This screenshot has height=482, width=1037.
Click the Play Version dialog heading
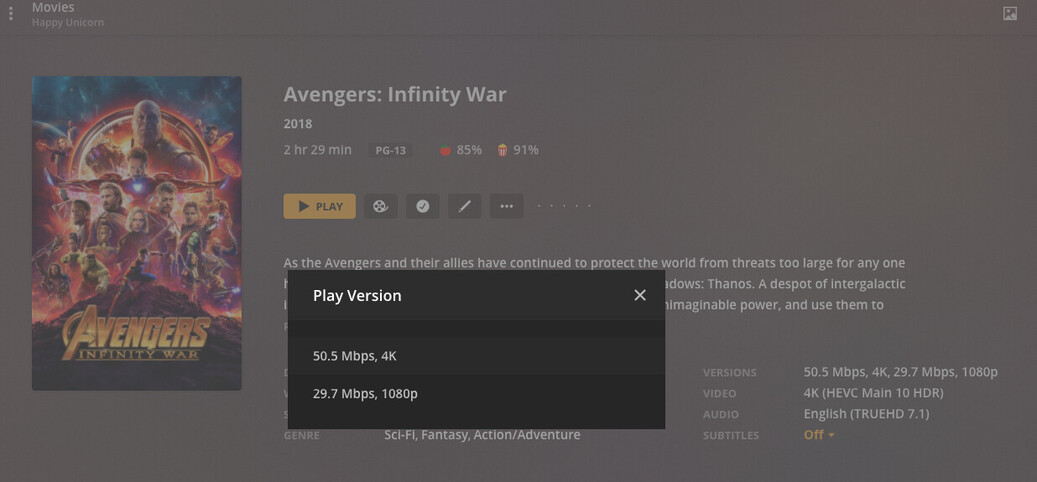[357, 296]
